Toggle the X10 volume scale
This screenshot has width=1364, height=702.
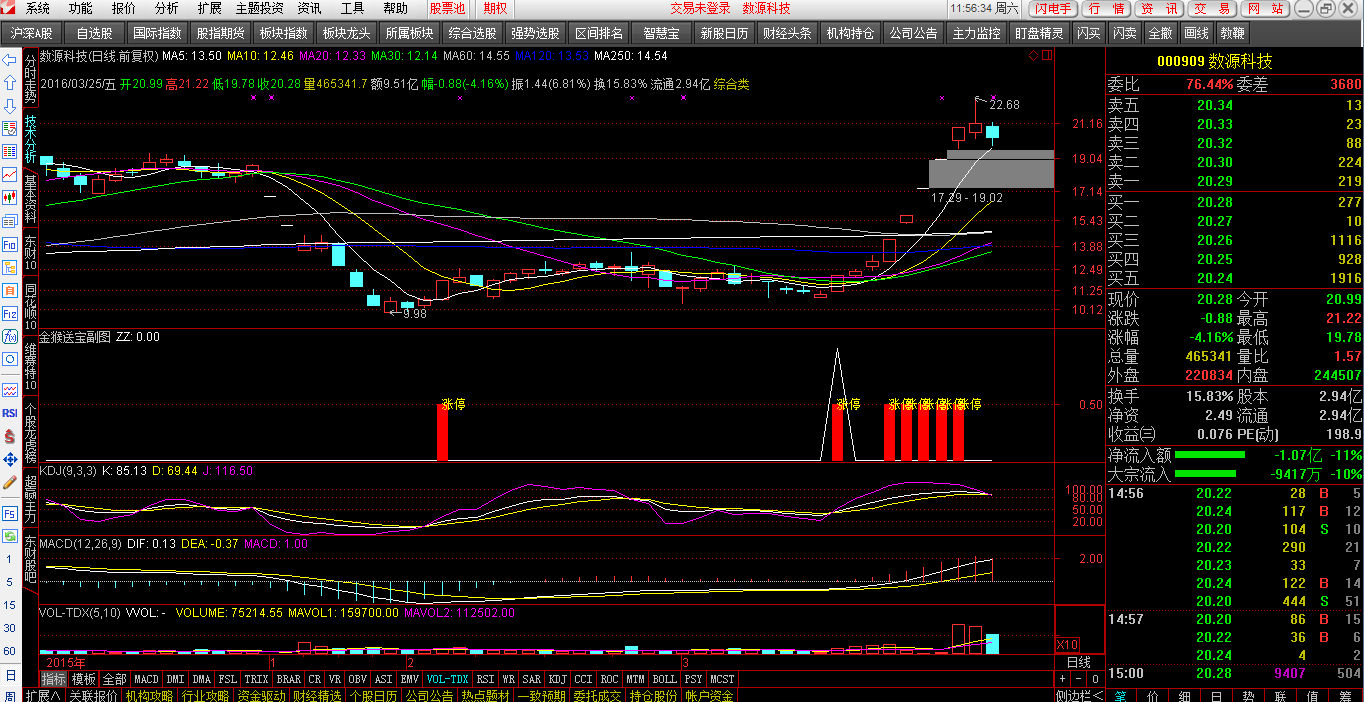tap(1068, 644)
